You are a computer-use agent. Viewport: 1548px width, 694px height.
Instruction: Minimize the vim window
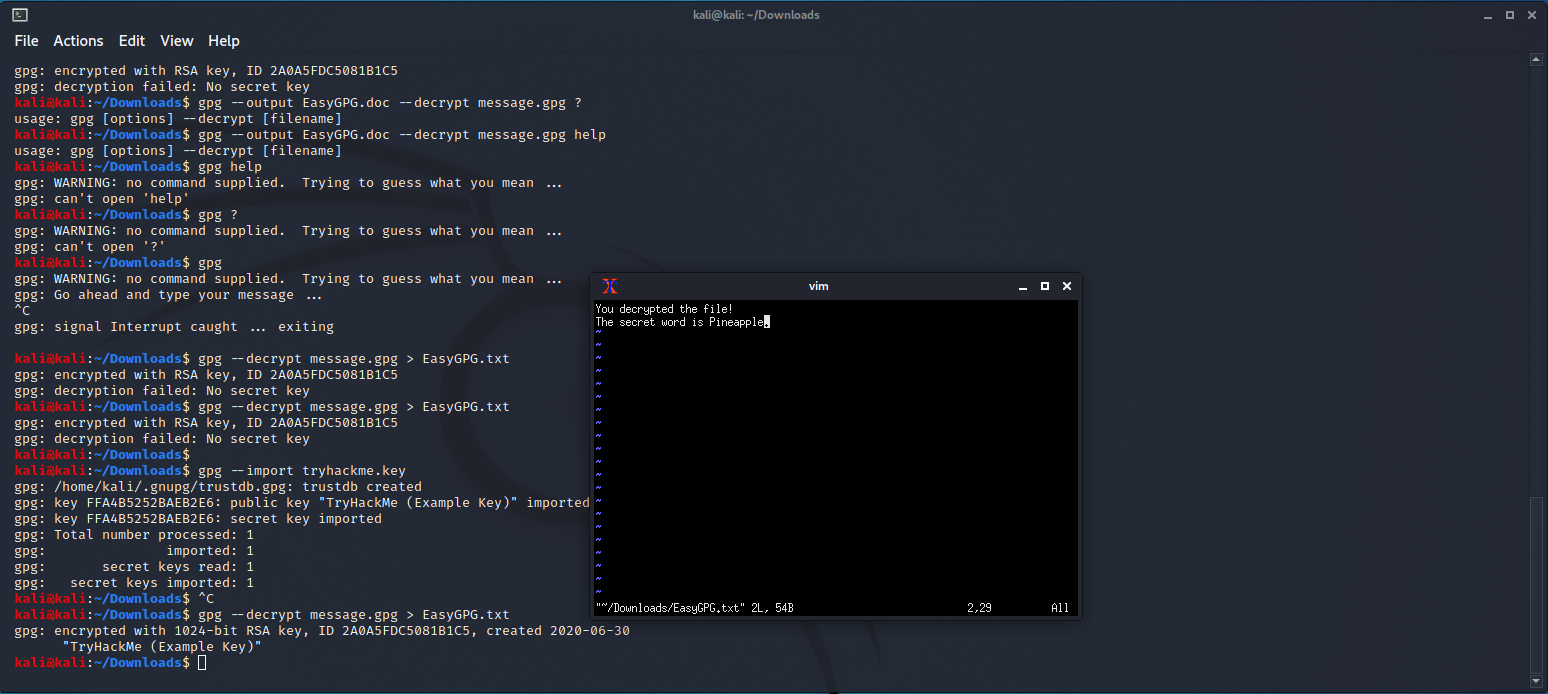click(x=1023, y=287)
